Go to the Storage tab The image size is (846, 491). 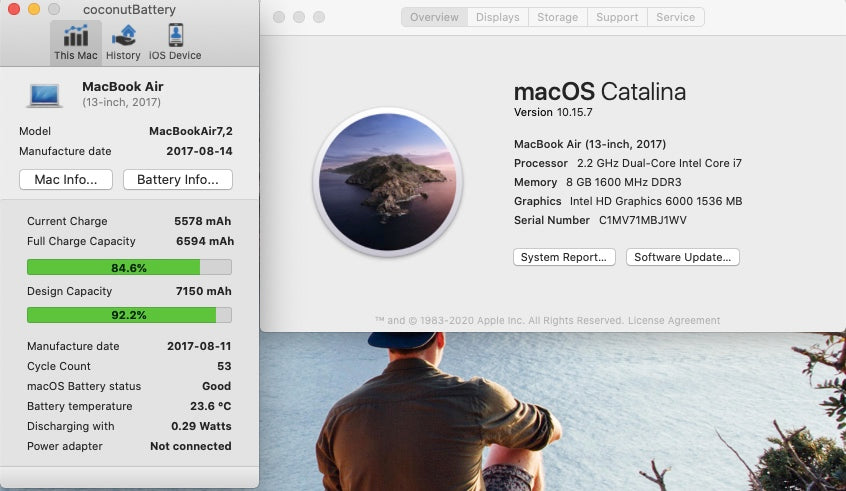(x=557, y=17)
